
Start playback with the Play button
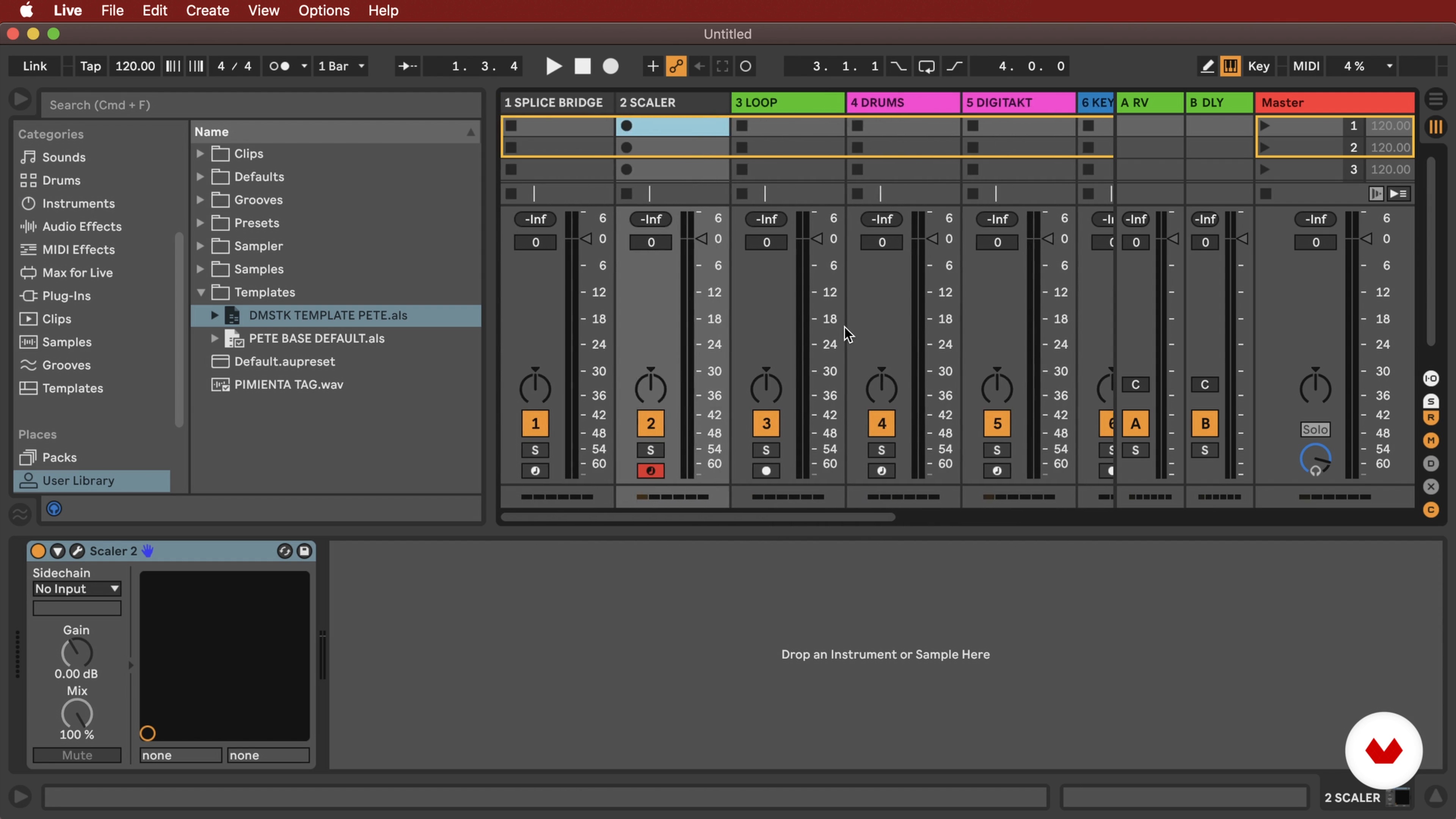[554, 66]
